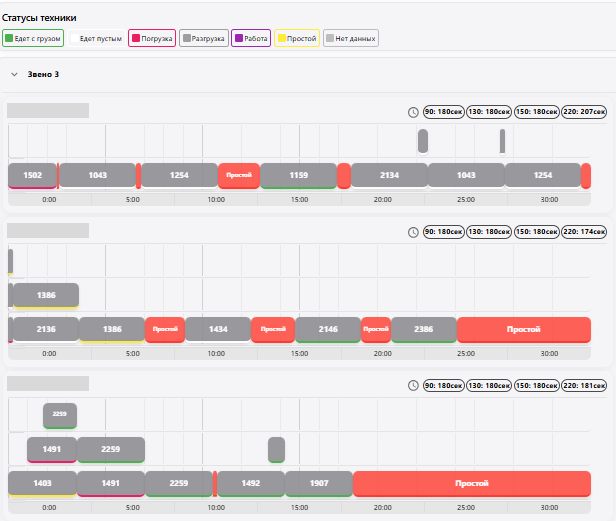This screenshot has height=521, width=616.
Task: Open the 1907 timeline block
Action: coord(319,483)
